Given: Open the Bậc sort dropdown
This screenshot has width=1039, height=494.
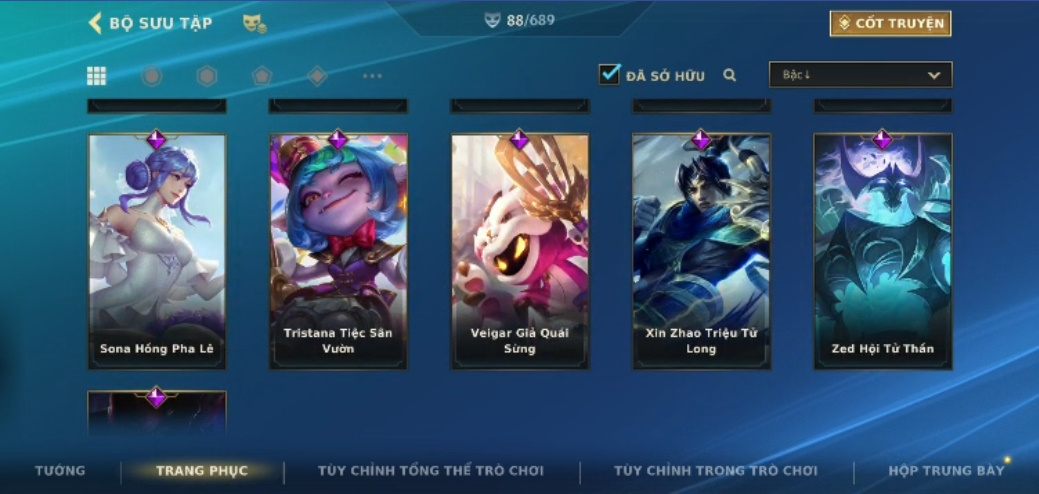Looking at the screenshot, I should pos(860,75).
